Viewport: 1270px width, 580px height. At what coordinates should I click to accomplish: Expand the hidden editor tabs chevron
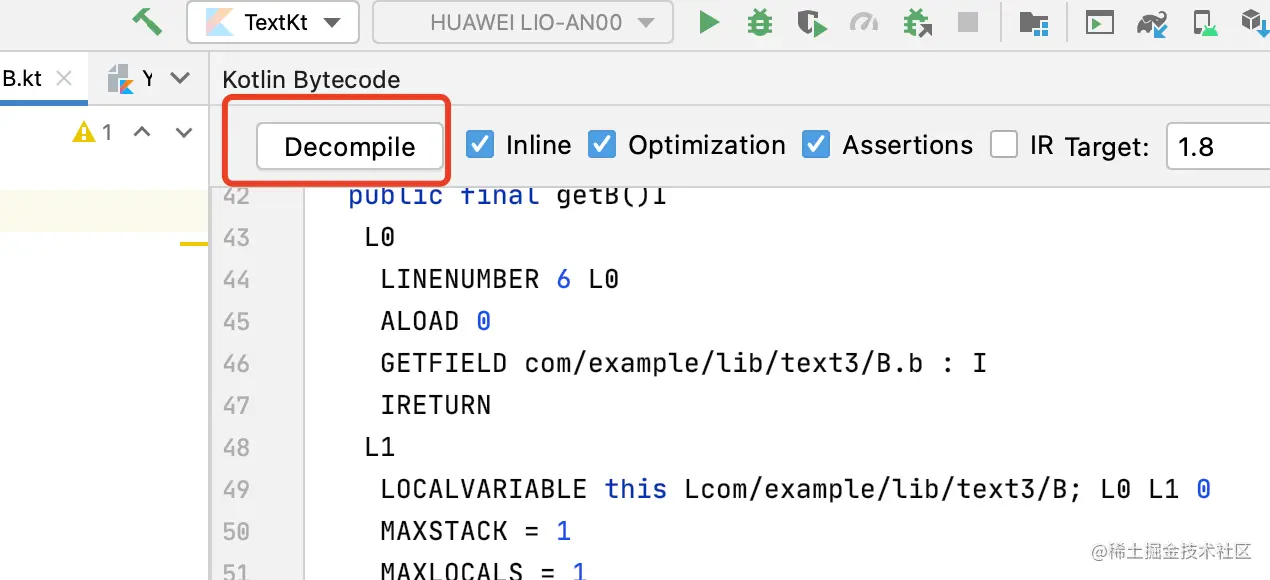pos(180,77)
